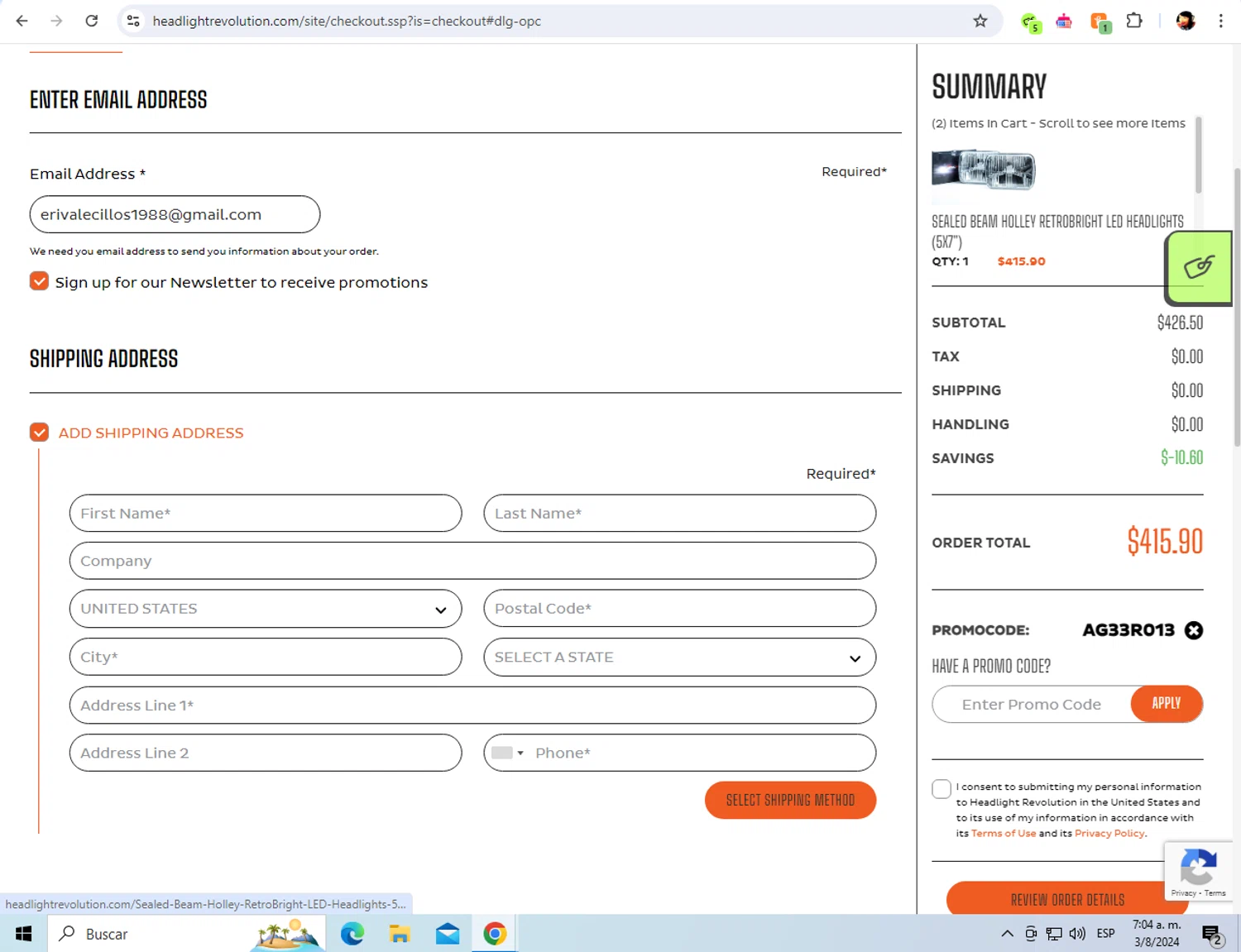
Task: Bookmark this page with the star icon
Action: 980,21
